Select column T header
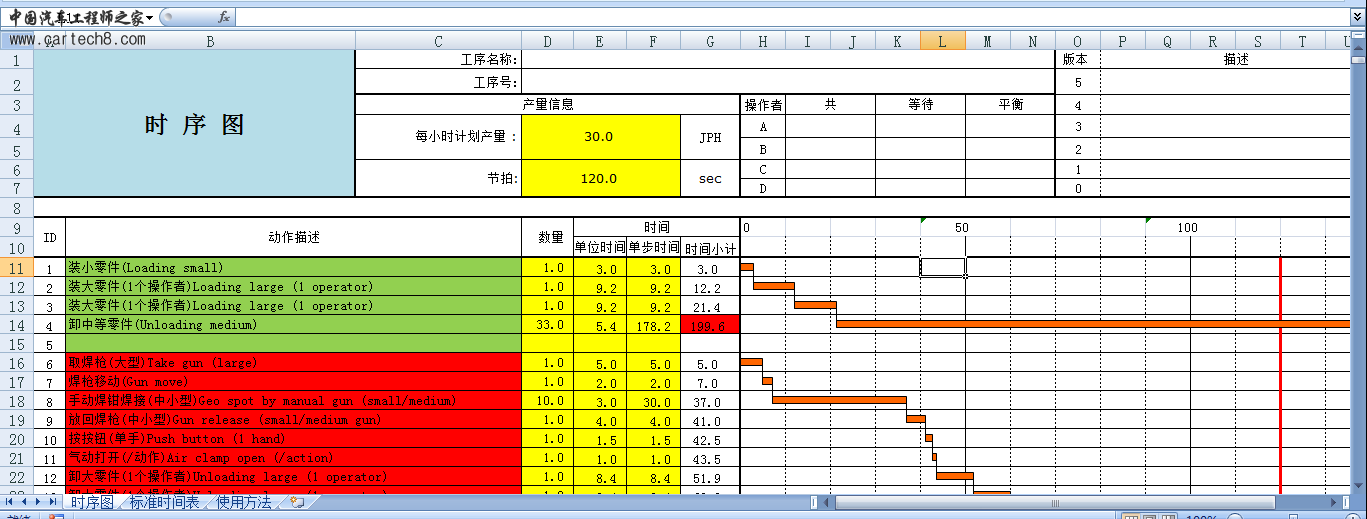 tap(1302, 41)
